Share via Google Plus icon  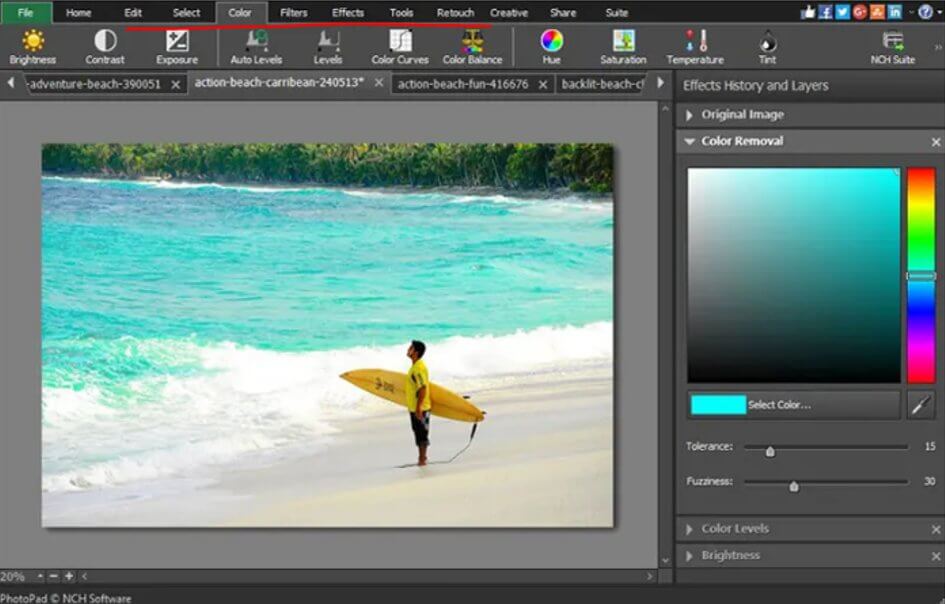click(x=860, y=12)
